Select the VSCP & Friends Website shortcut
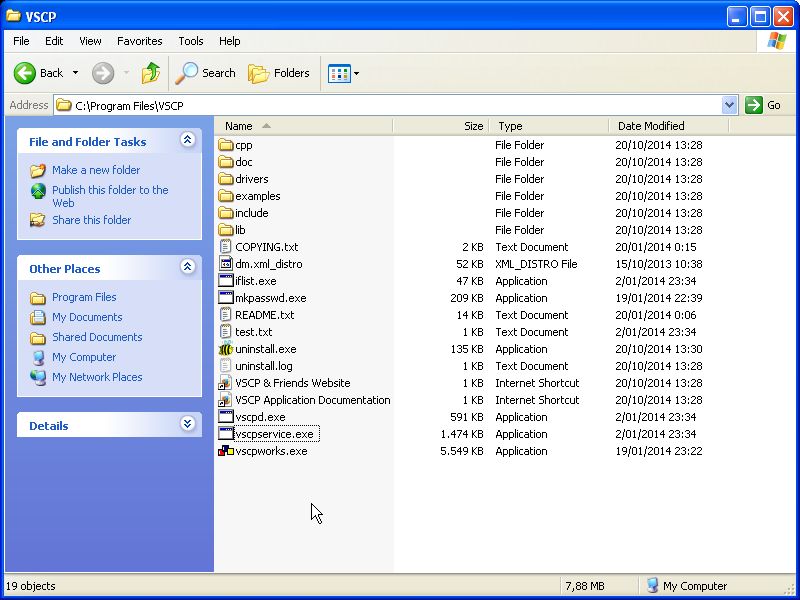Image resolution: width=800 pixels, height=600 pixels. [292, 383]
